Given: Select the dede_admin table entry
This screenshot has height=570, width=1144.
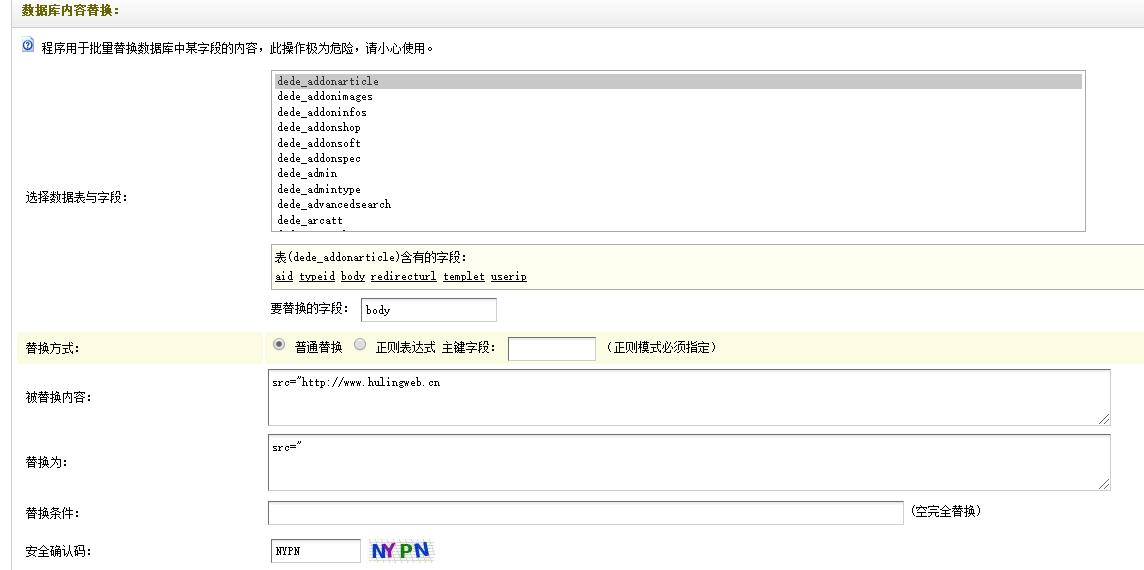Looking at the screenshot, I should pyautogui.click(x=307, y=174).
